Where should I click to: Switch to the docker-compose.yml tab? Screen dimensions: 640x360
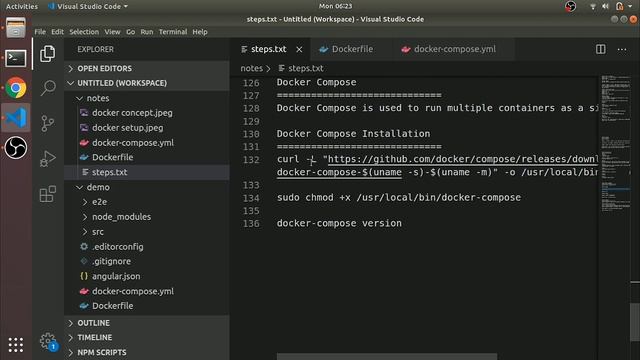[454, 49]
